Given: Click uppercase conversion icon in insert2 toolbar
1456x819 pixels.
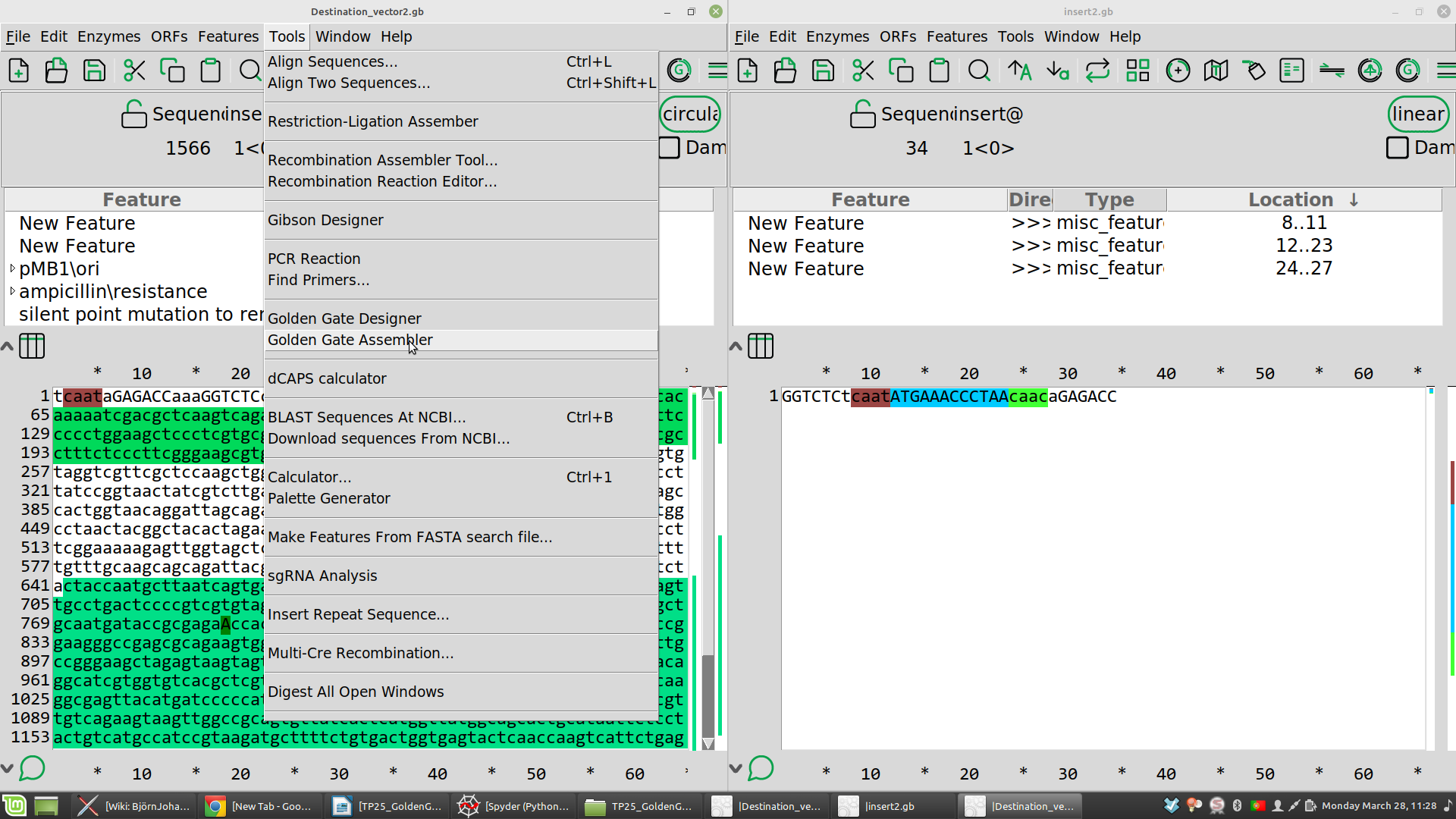Looking at the screenshot, I should [1020, 71].
